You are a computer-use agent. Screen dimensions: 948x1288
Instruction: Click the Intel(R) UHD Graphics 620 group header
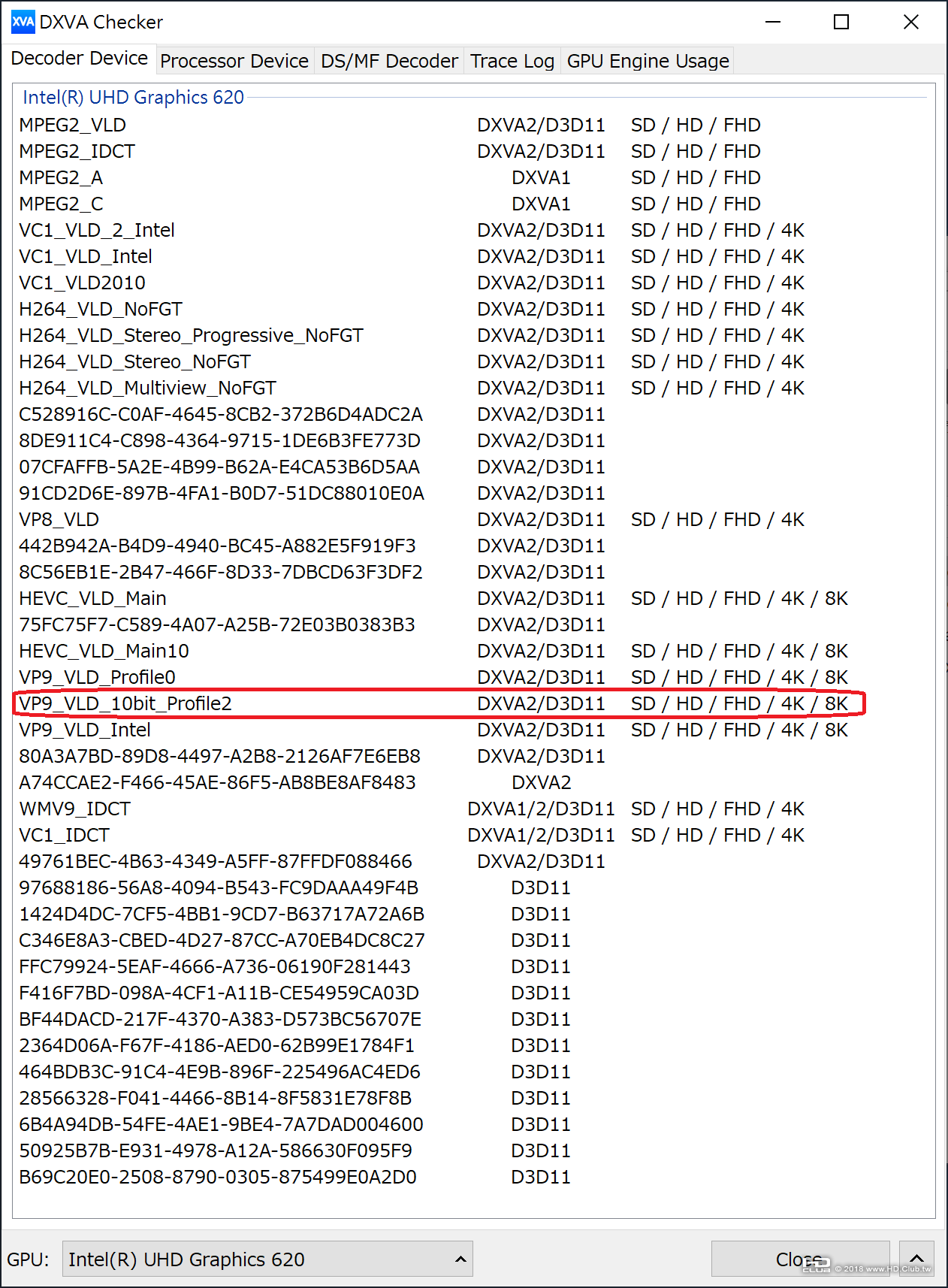pyautogui.click(x=134, y=98)
